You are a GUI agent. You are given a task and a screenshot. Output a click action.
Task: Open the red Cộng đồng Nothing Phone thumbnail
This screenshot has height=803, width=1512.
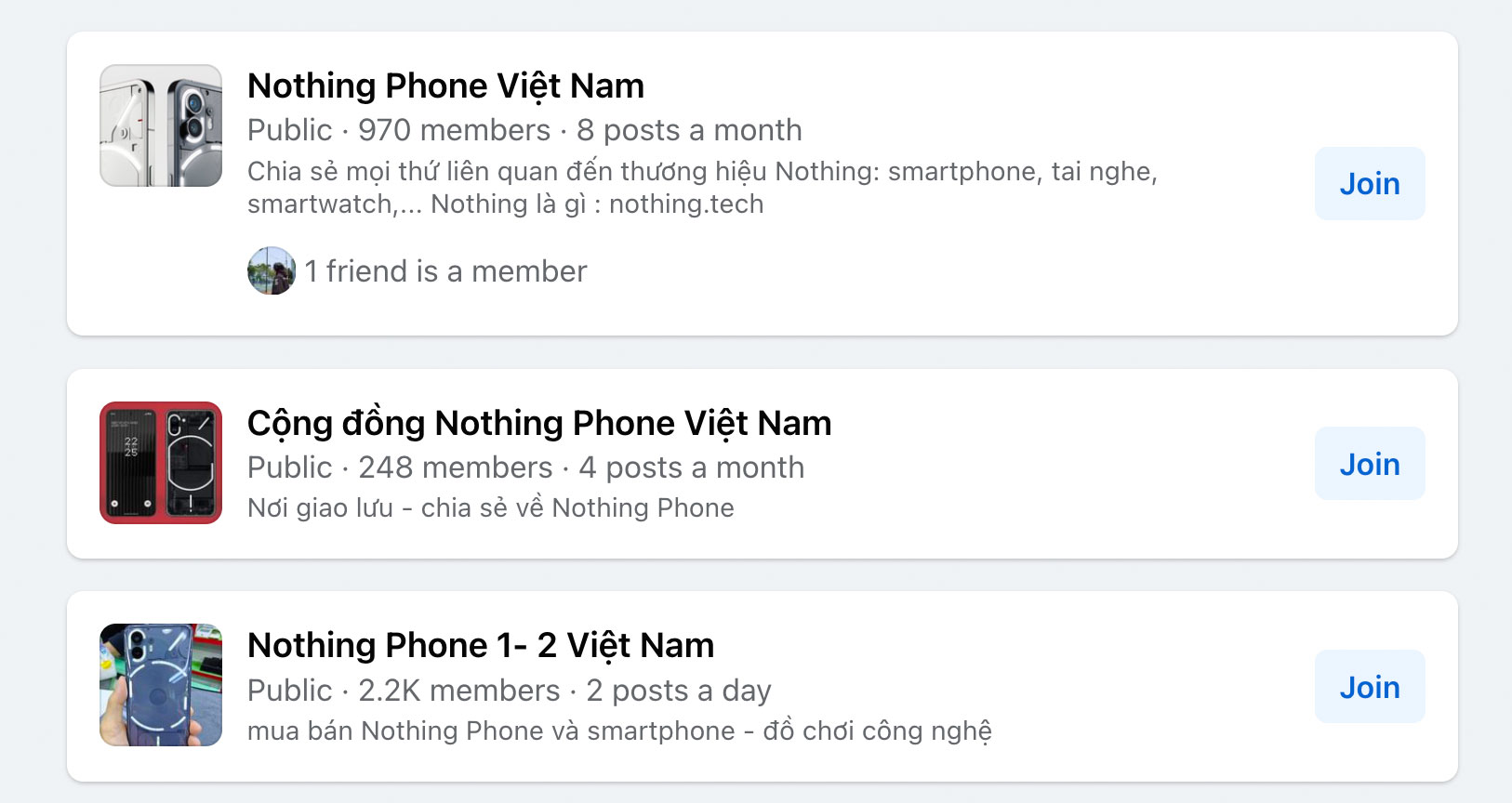[161, 463]
